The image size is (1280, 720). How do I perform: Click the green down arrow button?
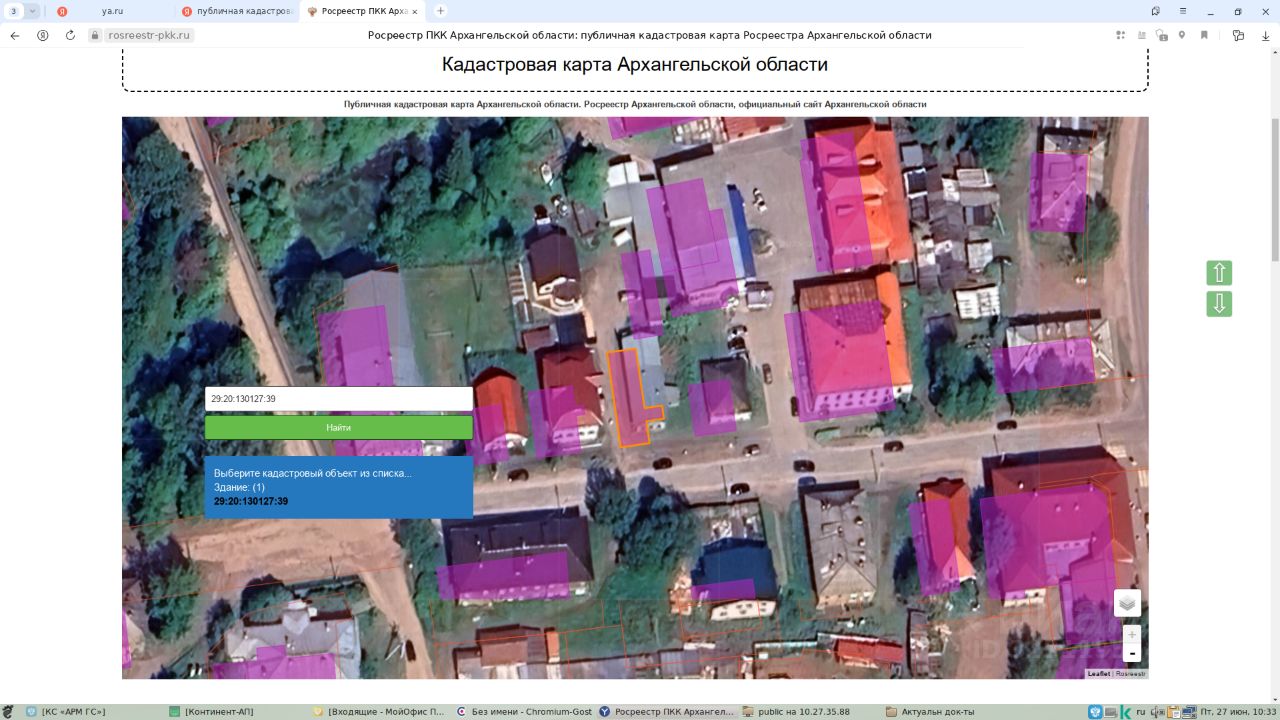pos(1219,304)
